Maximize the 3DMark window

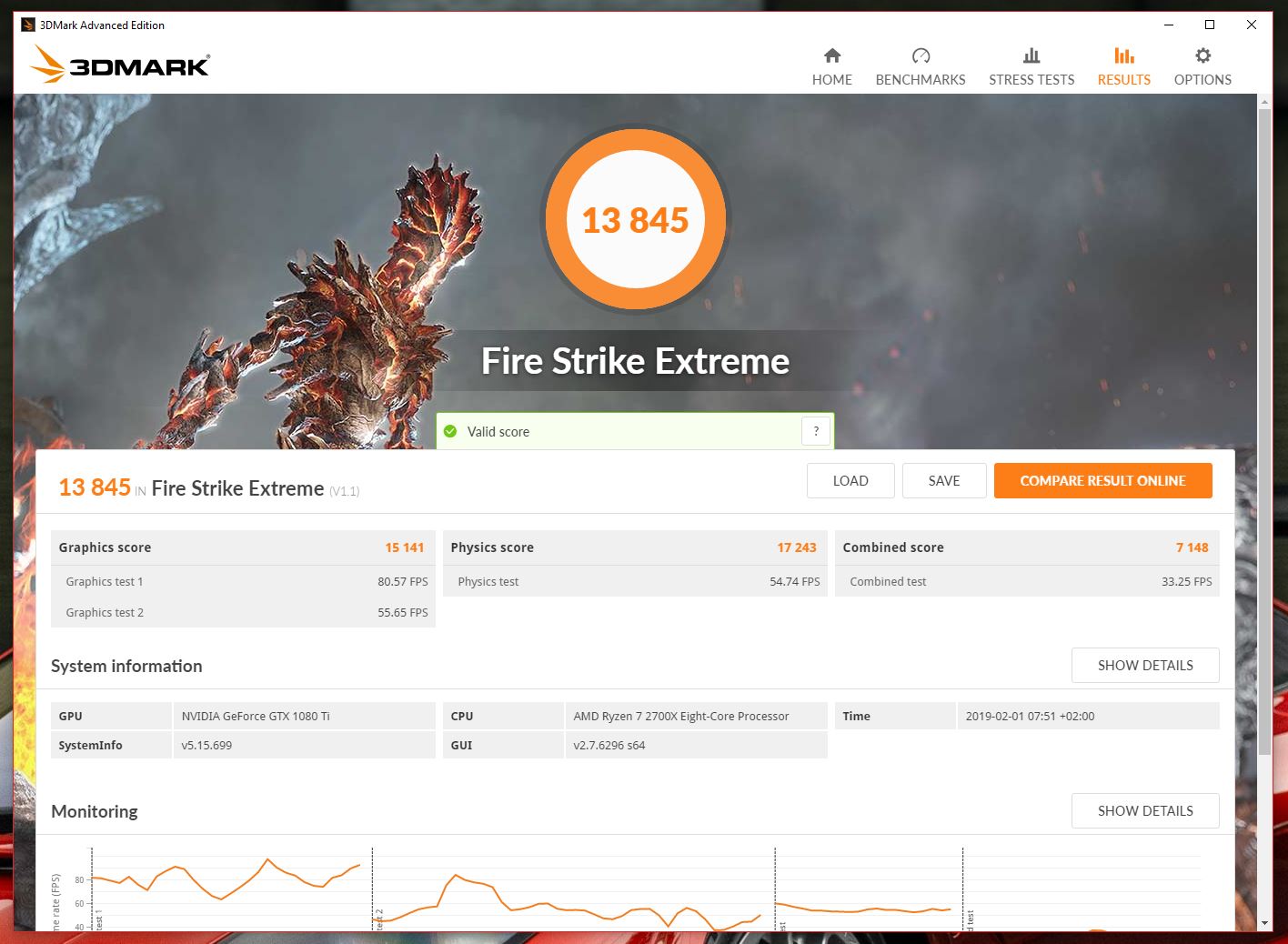[1210, 25]
